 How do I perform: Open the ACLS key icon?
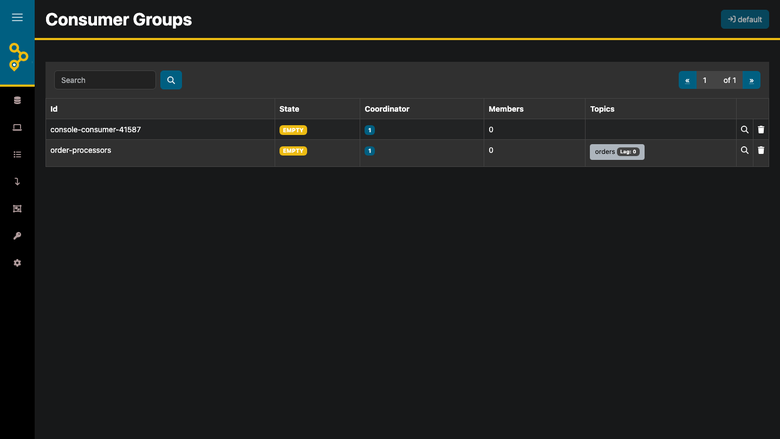pos(17,236)
